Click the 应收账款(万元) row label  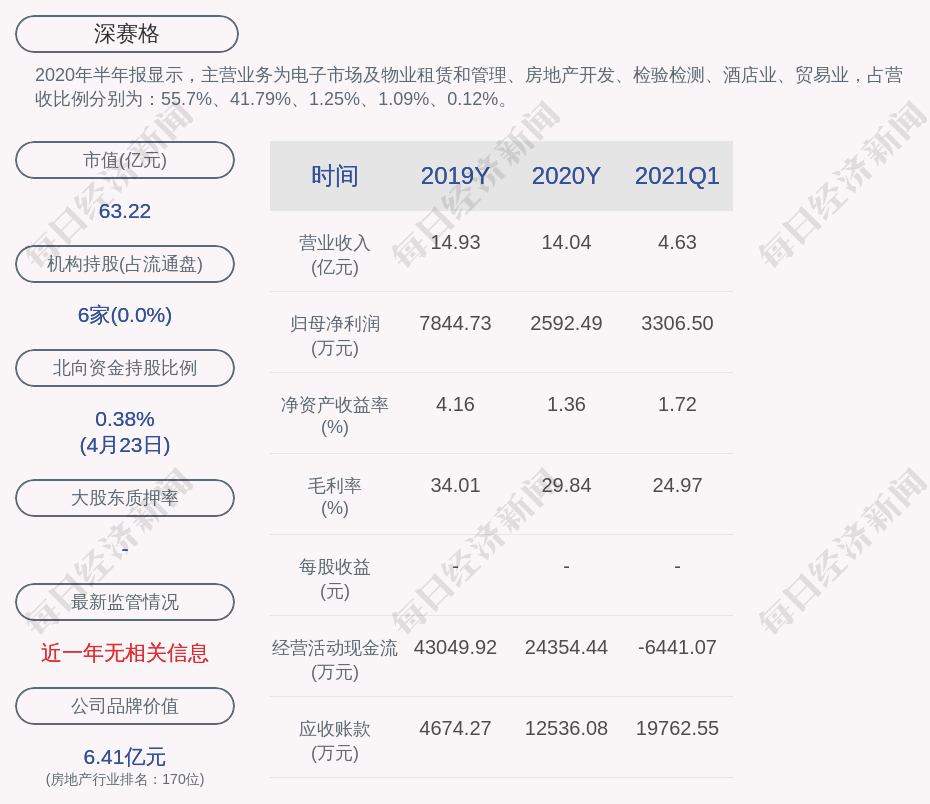tap(335, 741)
